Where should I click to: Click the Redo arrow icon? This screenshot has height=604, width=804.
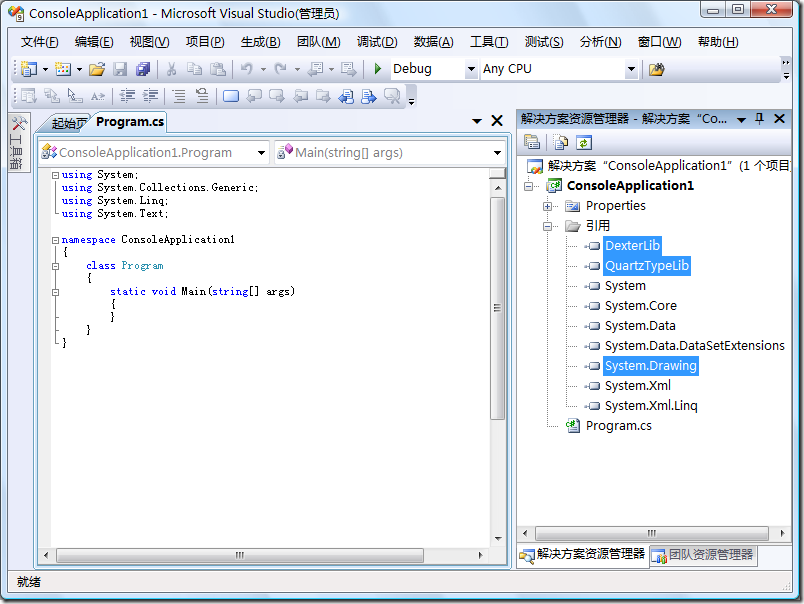280,69
